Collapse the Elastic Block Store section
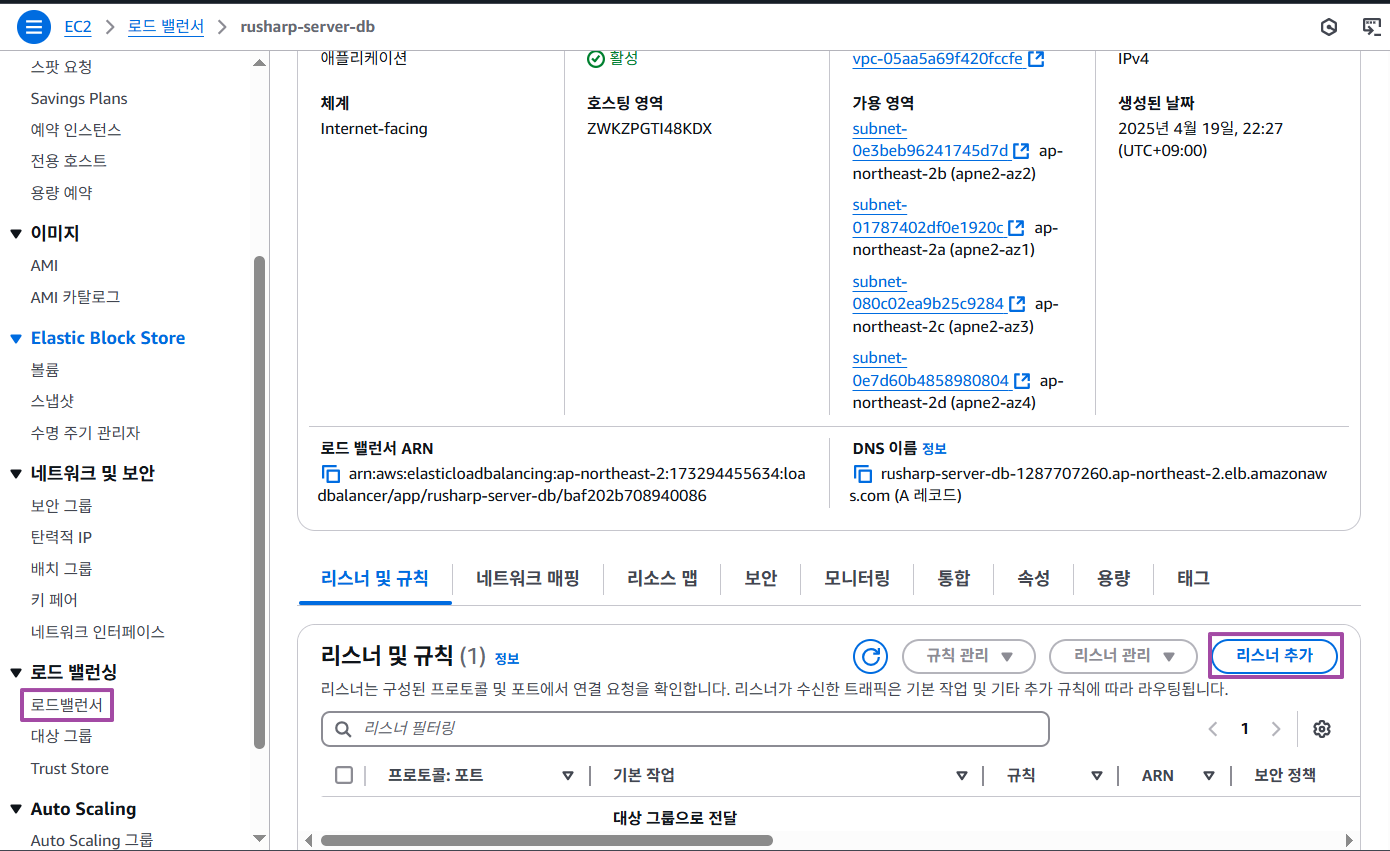 tap(16, 339)
